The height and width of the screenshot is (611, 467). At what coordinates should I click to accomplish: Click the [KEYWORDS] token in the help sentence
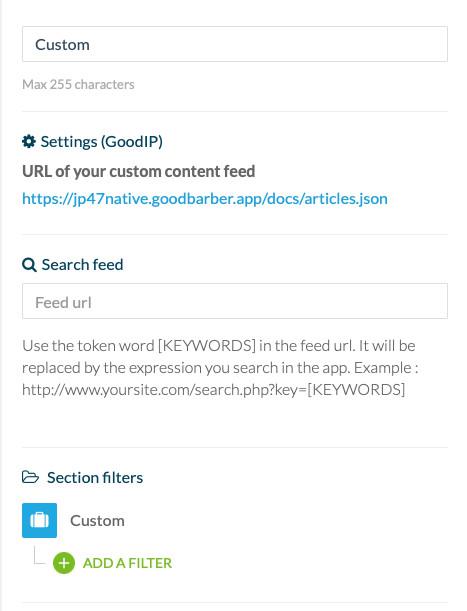pos(207,346)
